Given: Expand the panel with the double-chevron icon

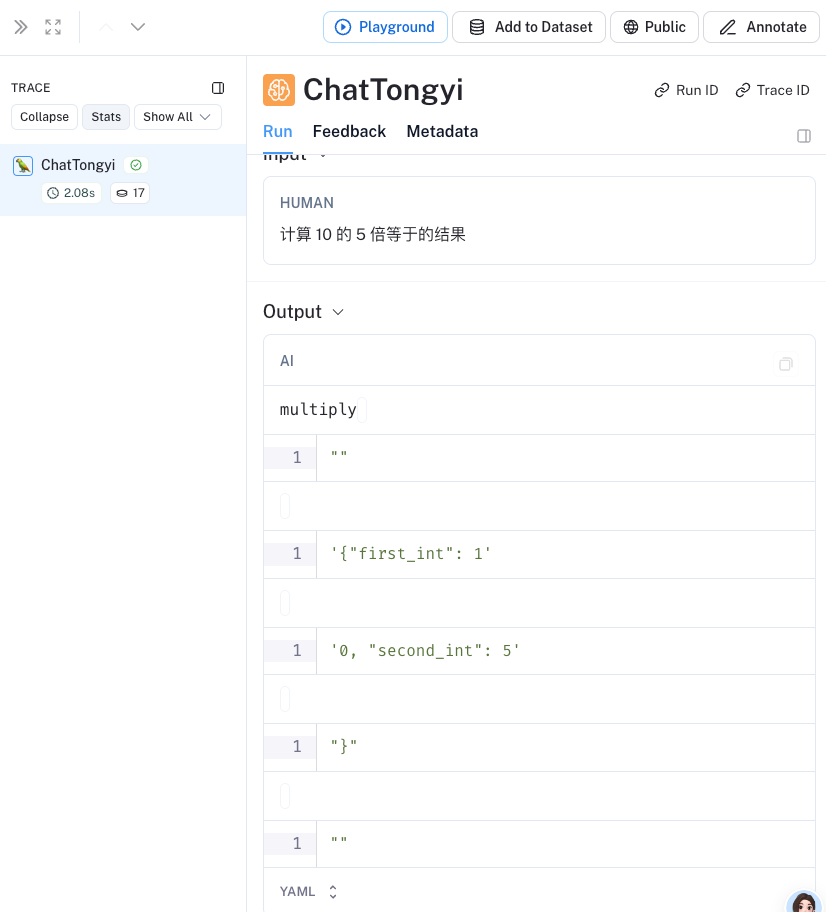Looking at the screenshot, I should tap(21, 27).
